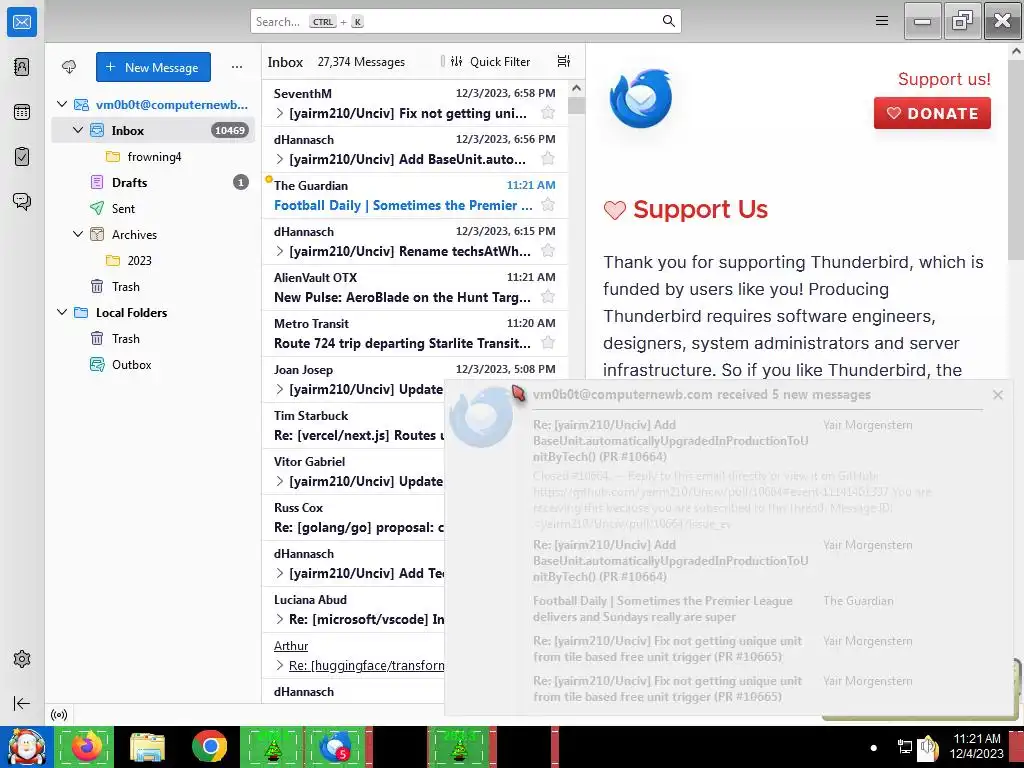Click the network tray icon

[904, 746]
